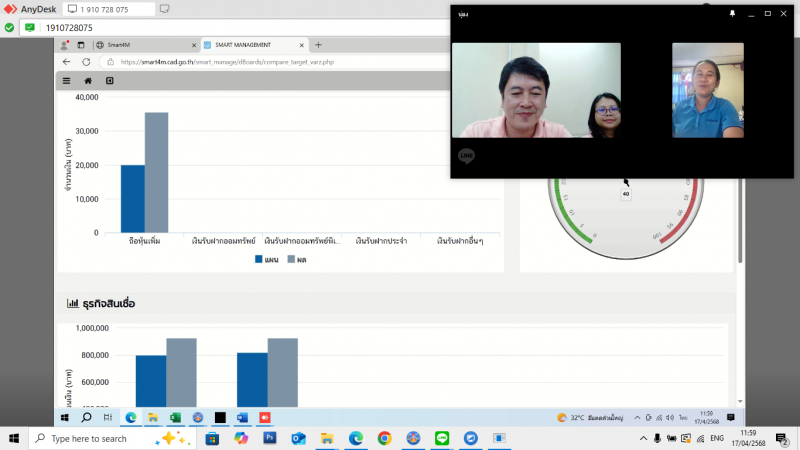Open remote taskbar search icon
This screenshot has width=800, height=450.
pos(86,417)
